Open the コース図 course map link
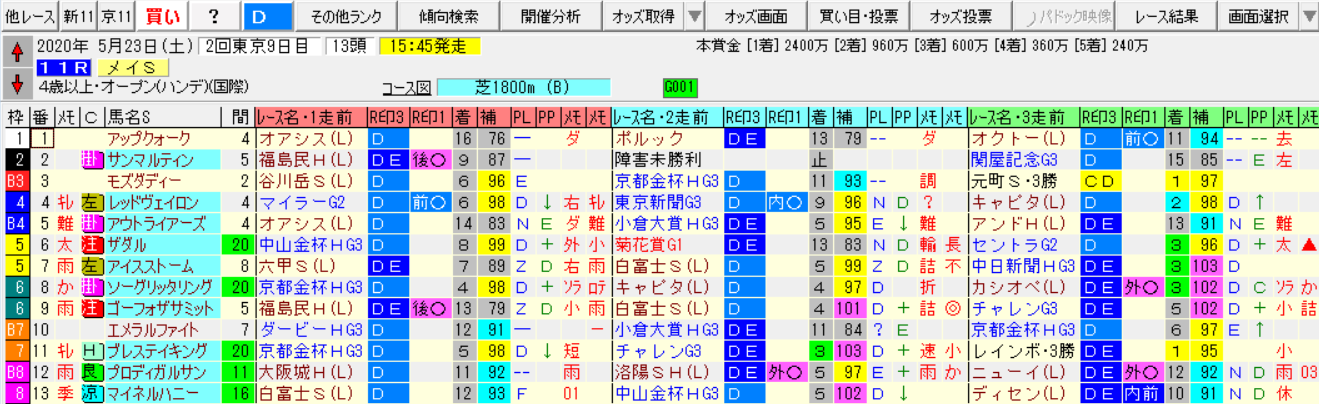1319x404 pixels. 405,87
